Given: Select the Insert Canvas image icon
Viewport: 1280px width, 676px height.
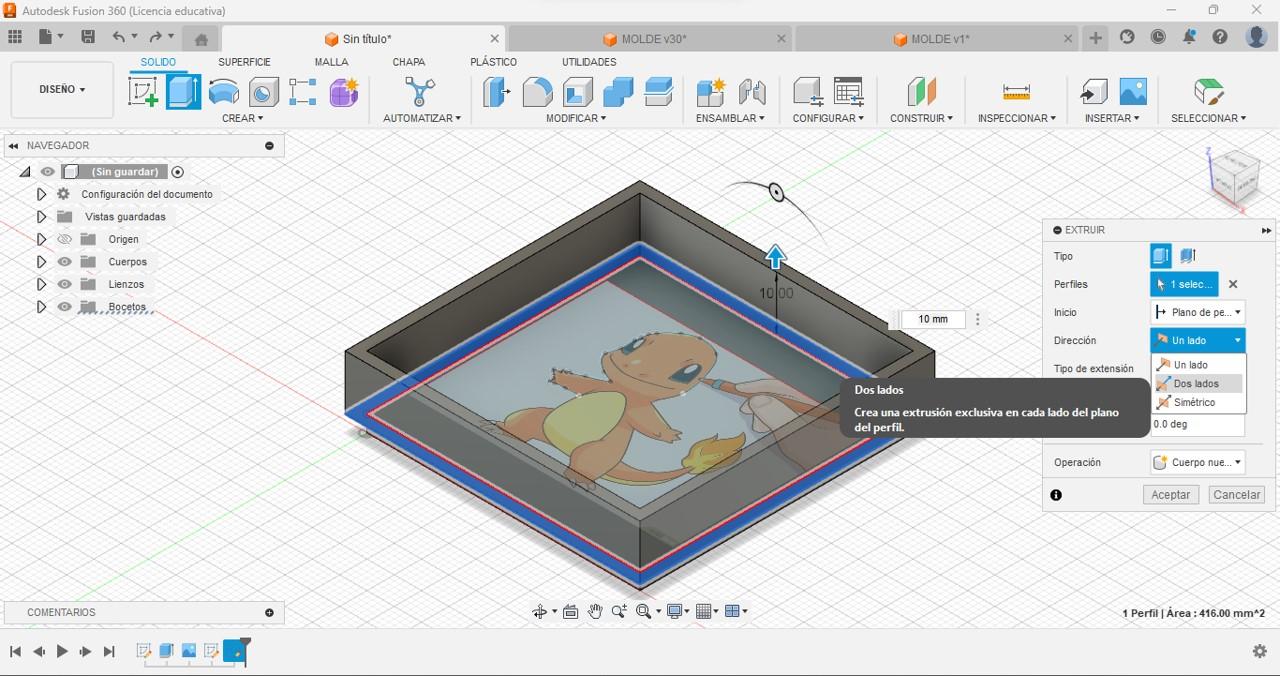Looking at the screenshot, I should coord(1133,92).
